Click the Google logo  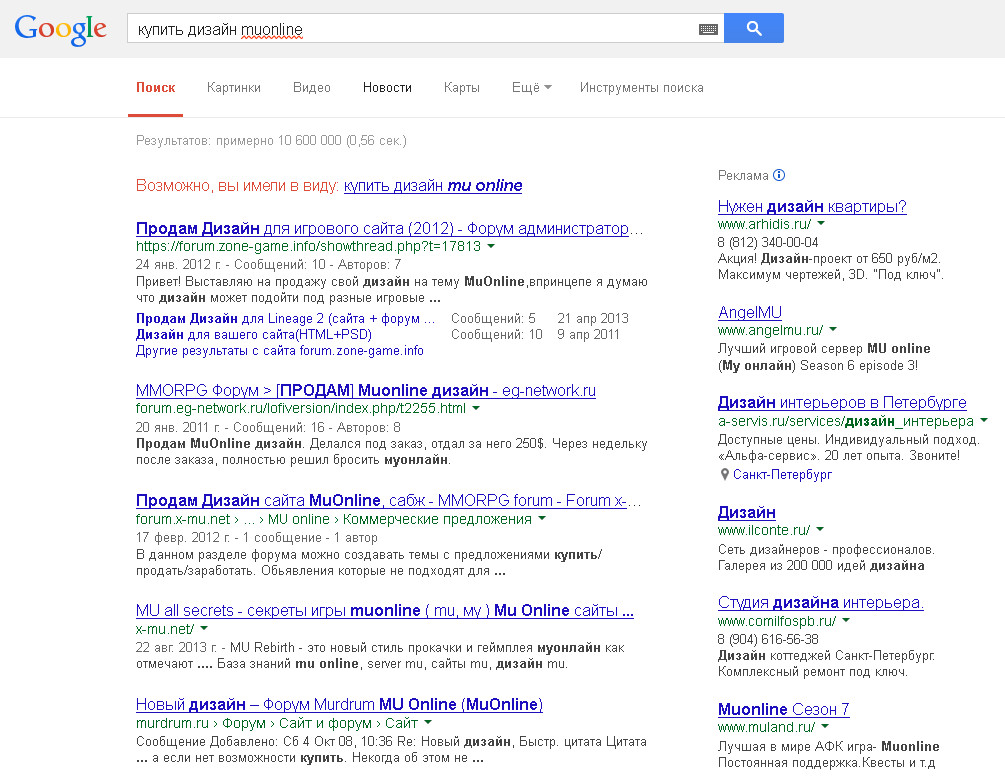[60, 29]
